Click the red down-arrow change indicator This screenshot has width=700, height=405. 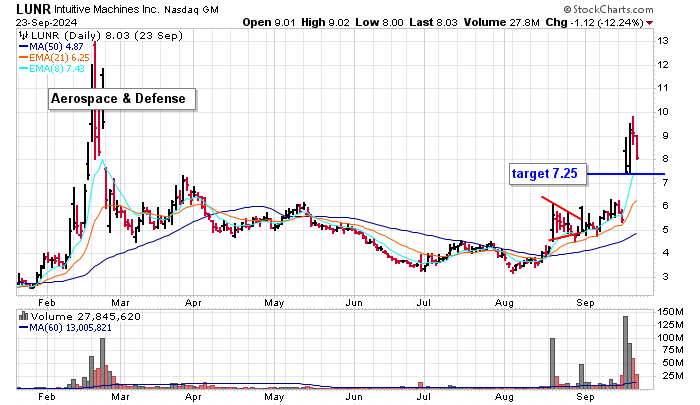pos(650,23)
